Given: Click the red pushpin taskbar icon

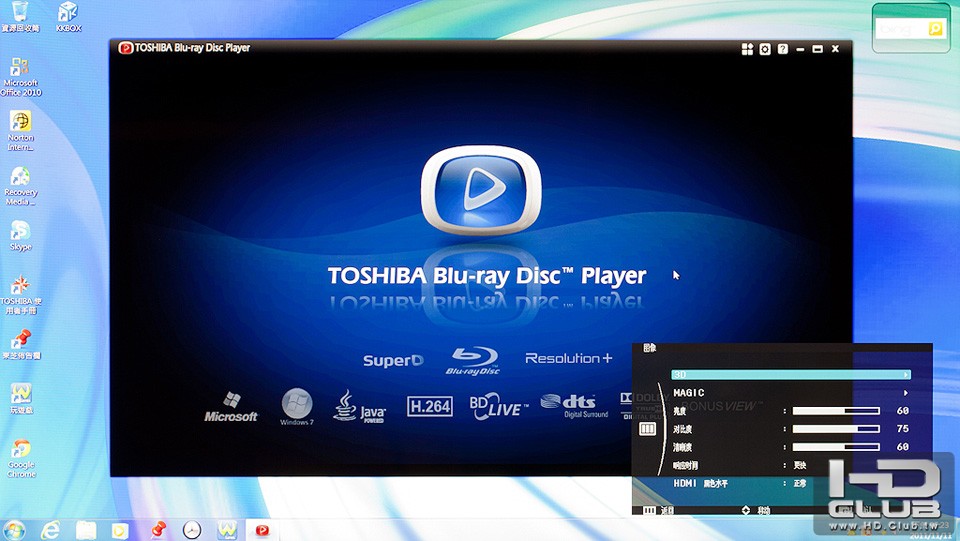Looking at the screenshot, I should coord(158,530).
